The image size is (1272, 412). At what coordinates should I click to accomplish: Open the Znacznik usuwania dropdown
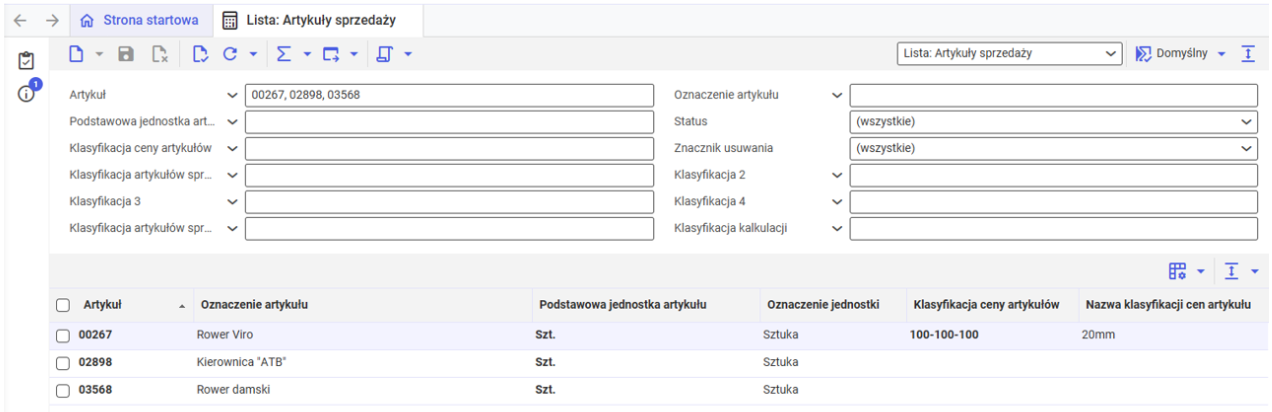point(1053,148)
